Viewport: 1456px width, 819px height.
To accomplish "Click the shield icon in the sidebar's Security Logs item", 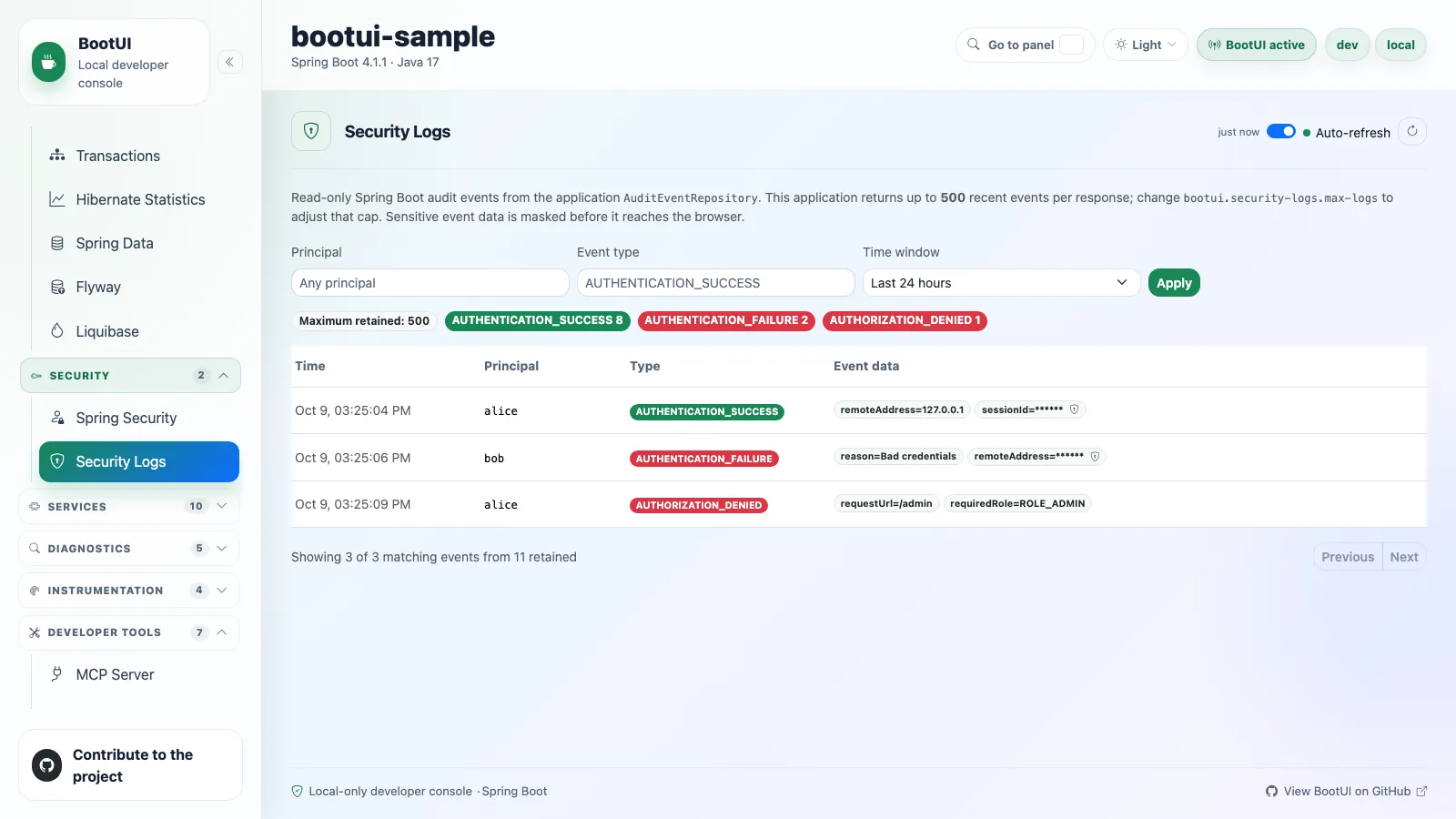I will coord(57,461).
